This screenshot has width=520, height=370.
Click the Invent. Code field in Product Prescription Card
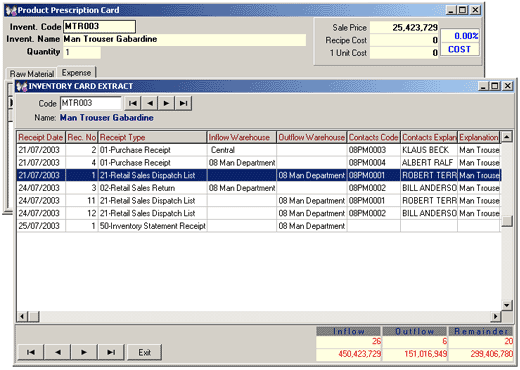99,26
